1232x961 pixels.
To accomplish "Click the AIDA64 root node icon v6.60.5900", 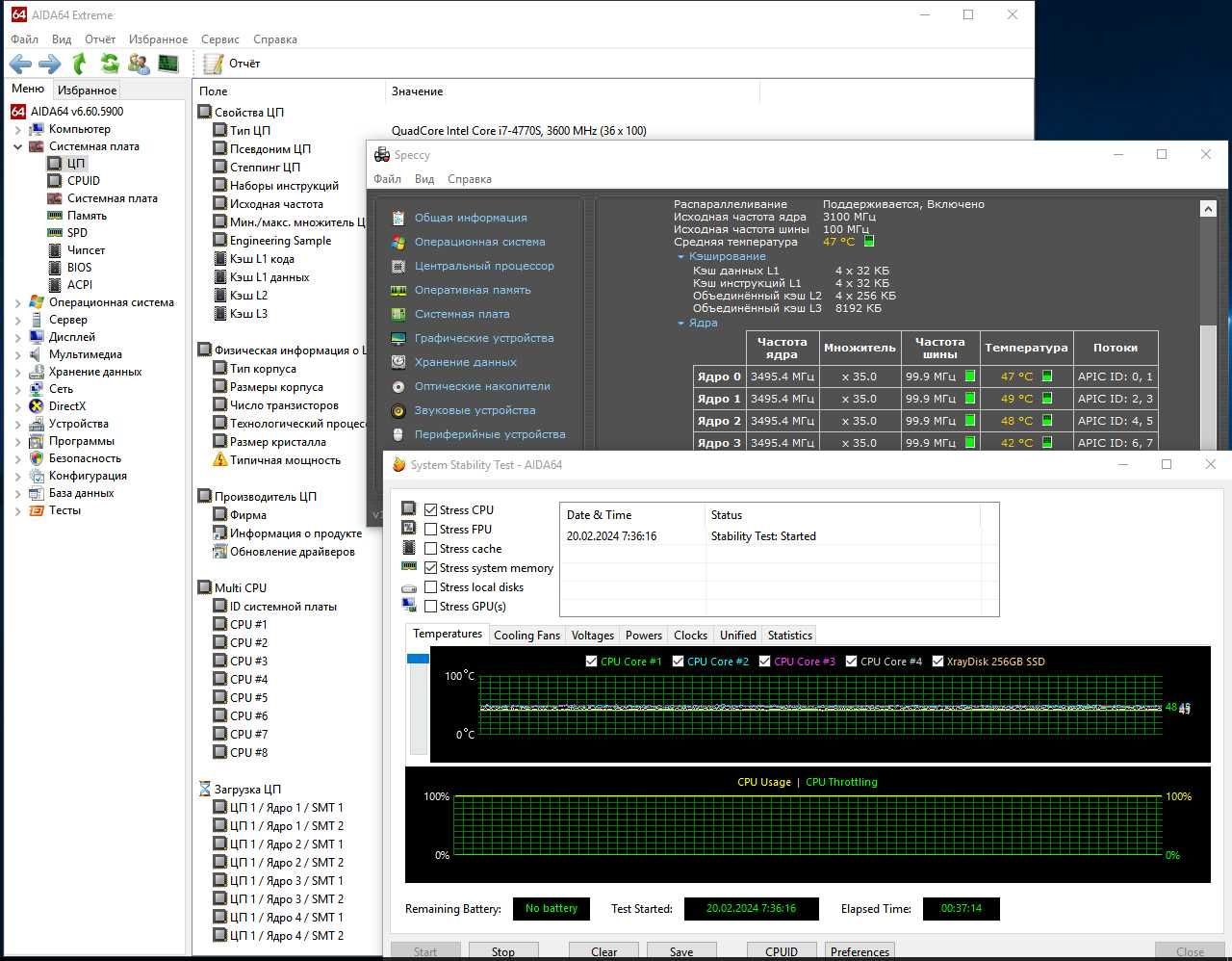I will [18, 111].
